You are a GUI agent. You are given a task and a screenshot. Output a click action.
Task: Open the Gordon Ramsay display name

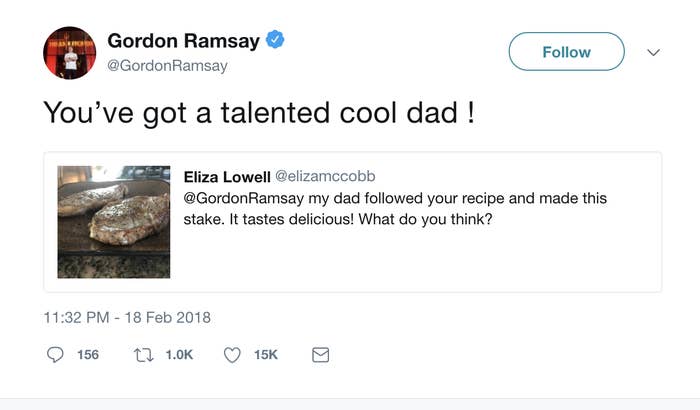point(183,41)
